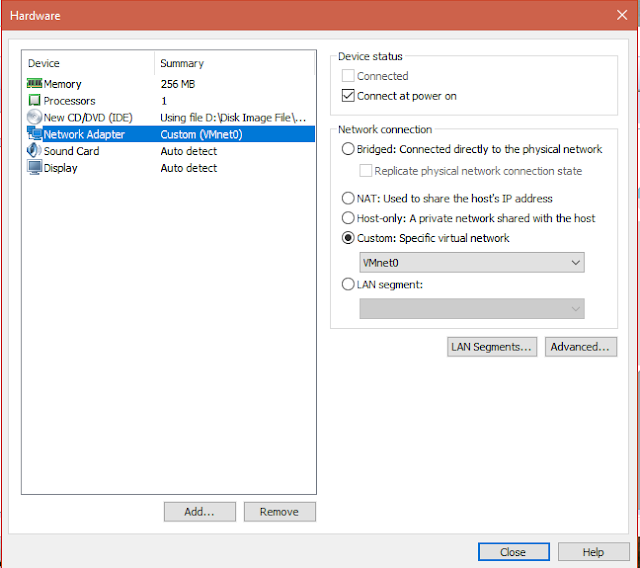Close the Hardware dialog with Close
The height and width of the screenshot is (568, 640).
pyautogui.click(x=513, y=552)
